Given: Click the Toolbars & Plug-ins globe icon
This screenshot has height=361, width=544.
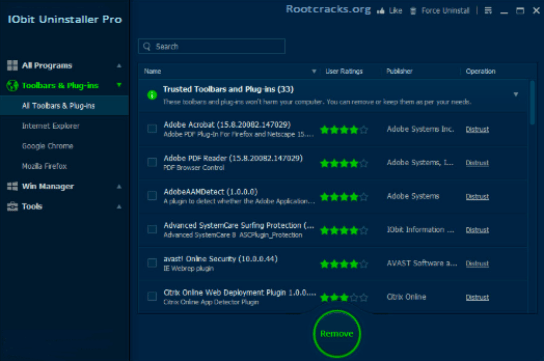Looking at the screenshot, I should point(12,85).
